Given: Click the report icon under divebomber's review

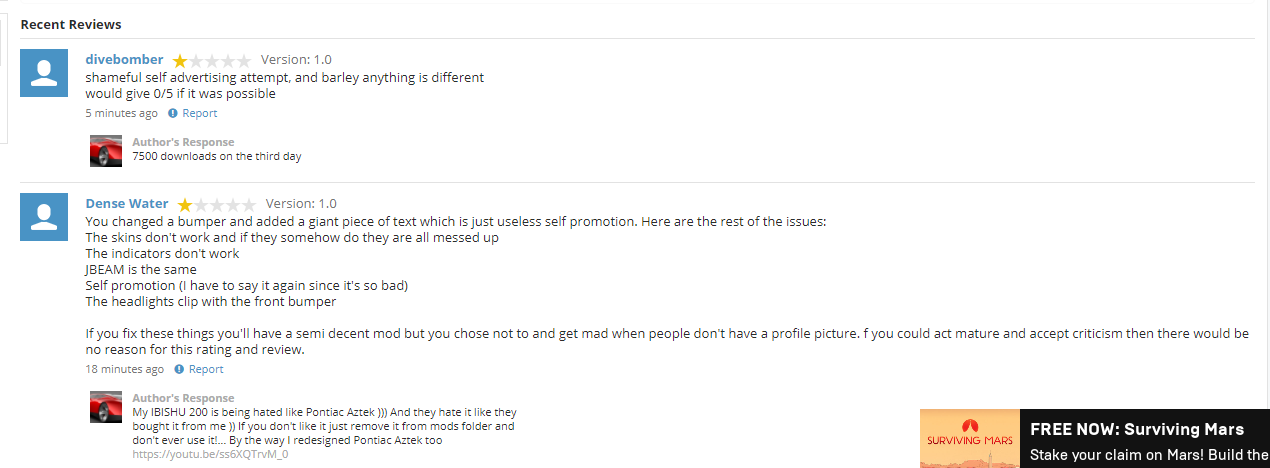Looking at the screenshot, I should (173, 114).
